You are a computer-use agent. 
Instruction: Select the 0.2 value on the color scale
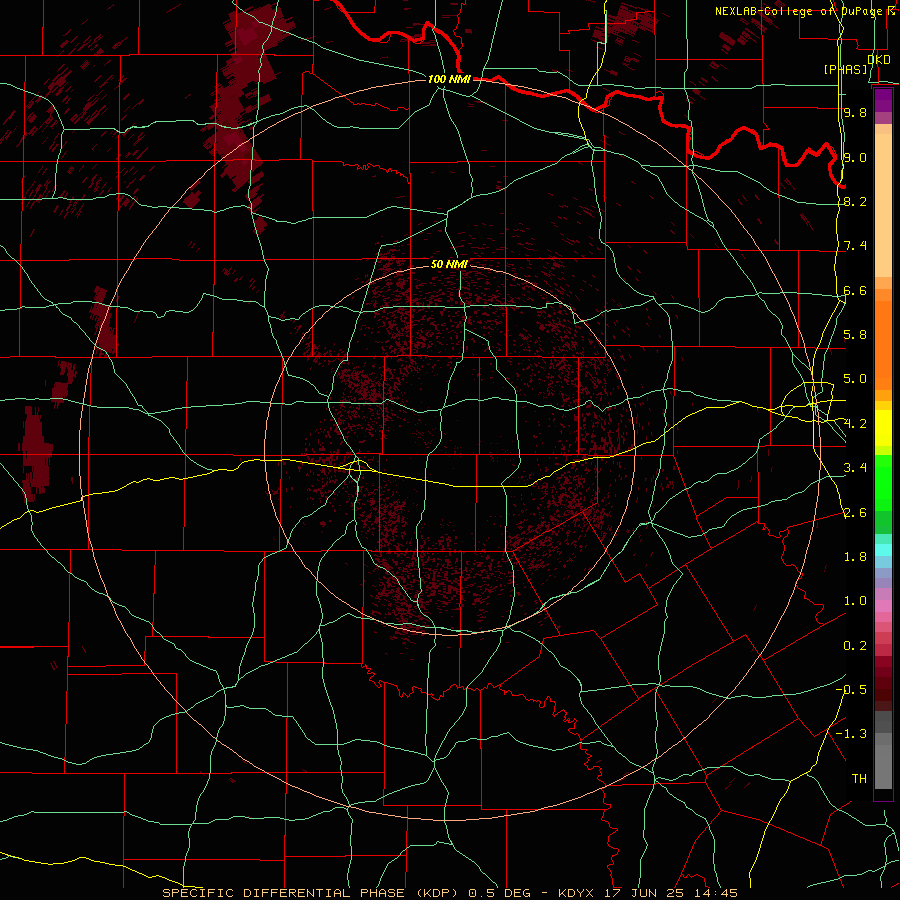[x=855, y=646]
